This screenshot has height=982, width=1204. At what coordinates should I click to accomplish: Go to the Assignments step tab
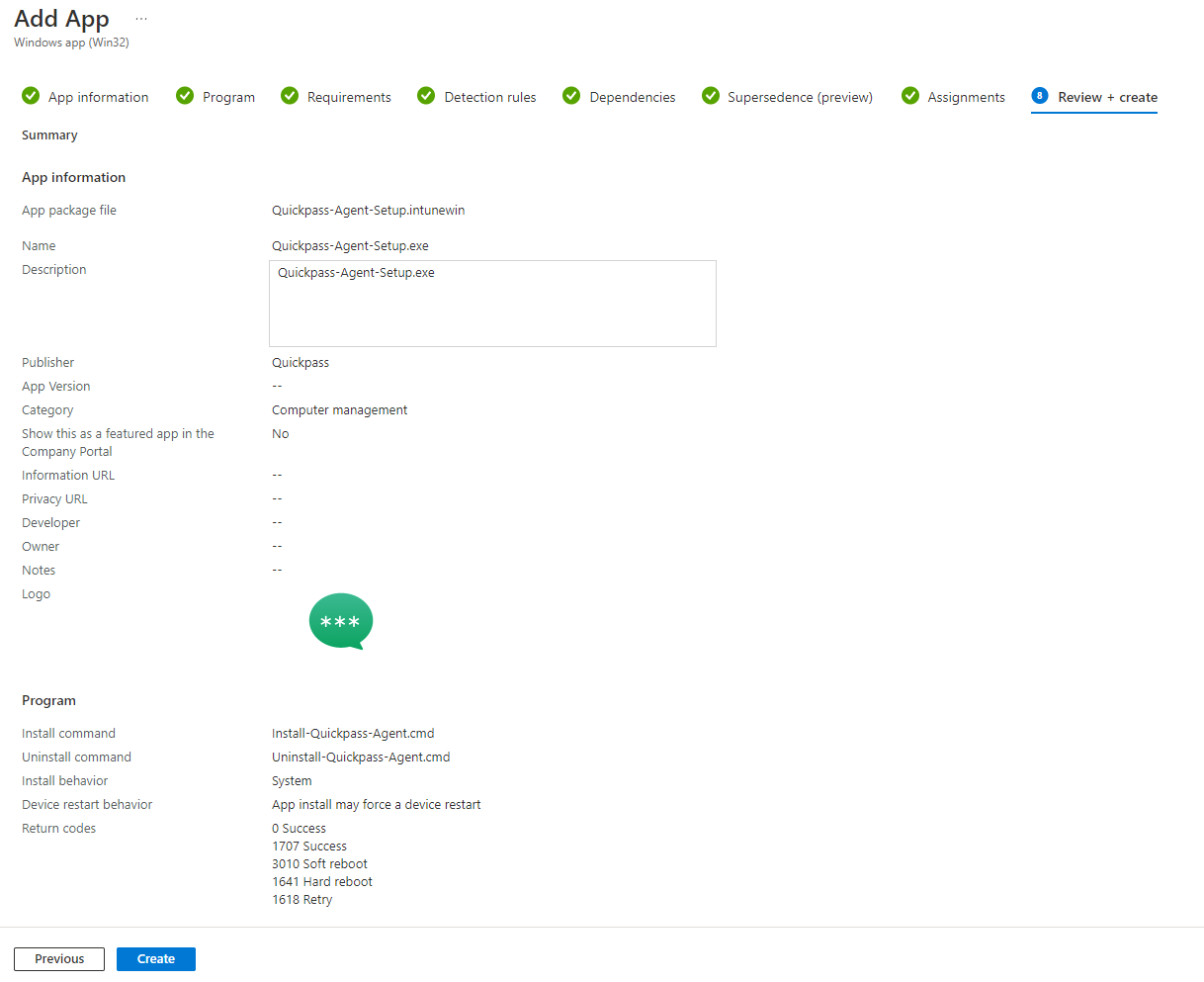pyautogui.click(x=954, y=97)
